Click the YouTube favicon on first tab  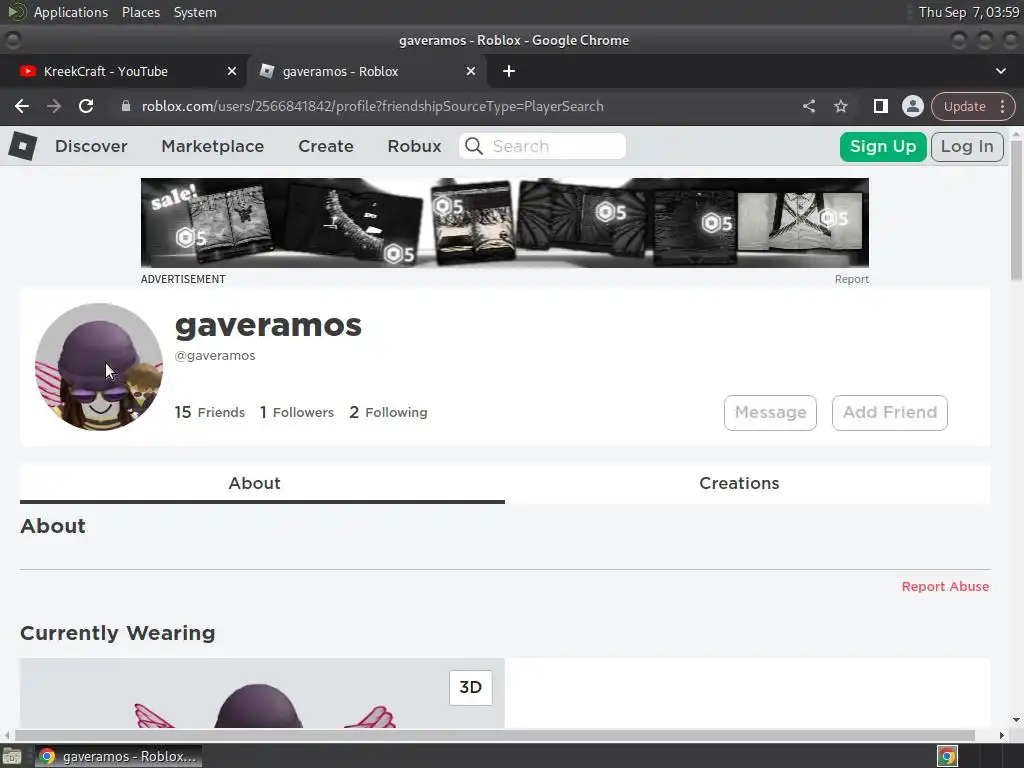click(27, 71)
